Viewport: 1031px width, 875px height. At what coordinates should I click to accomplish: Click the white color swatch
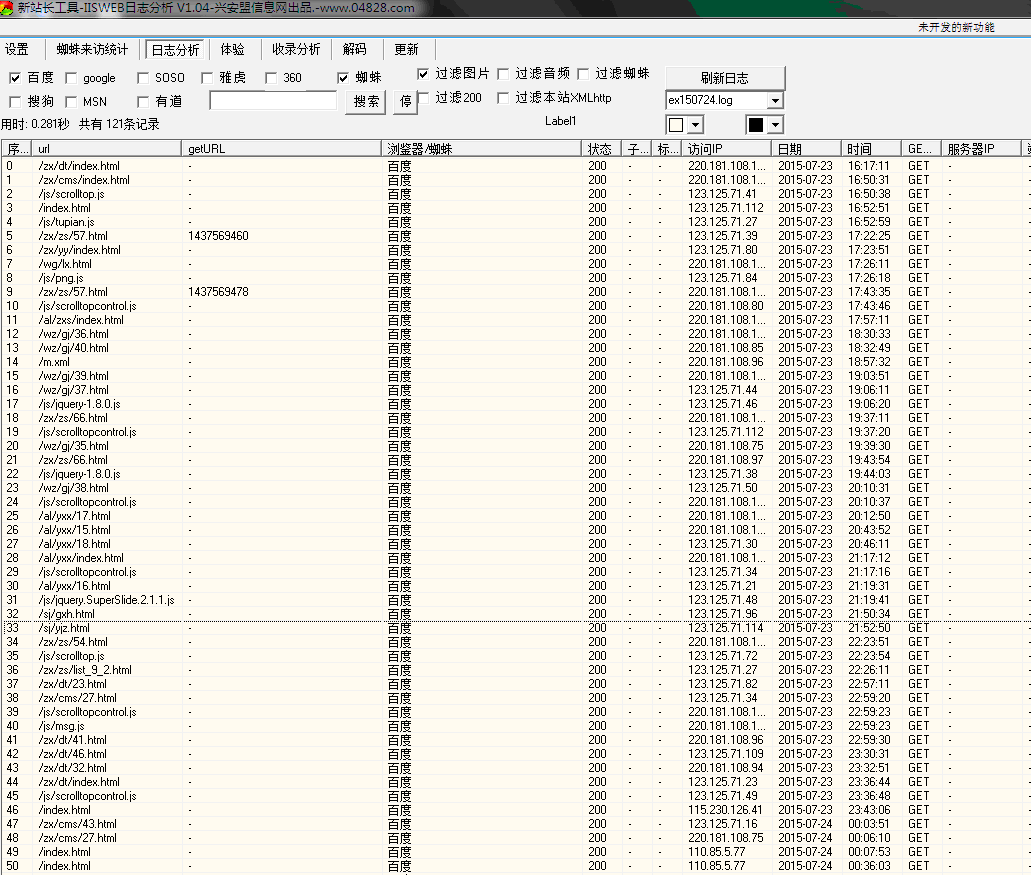676,125
